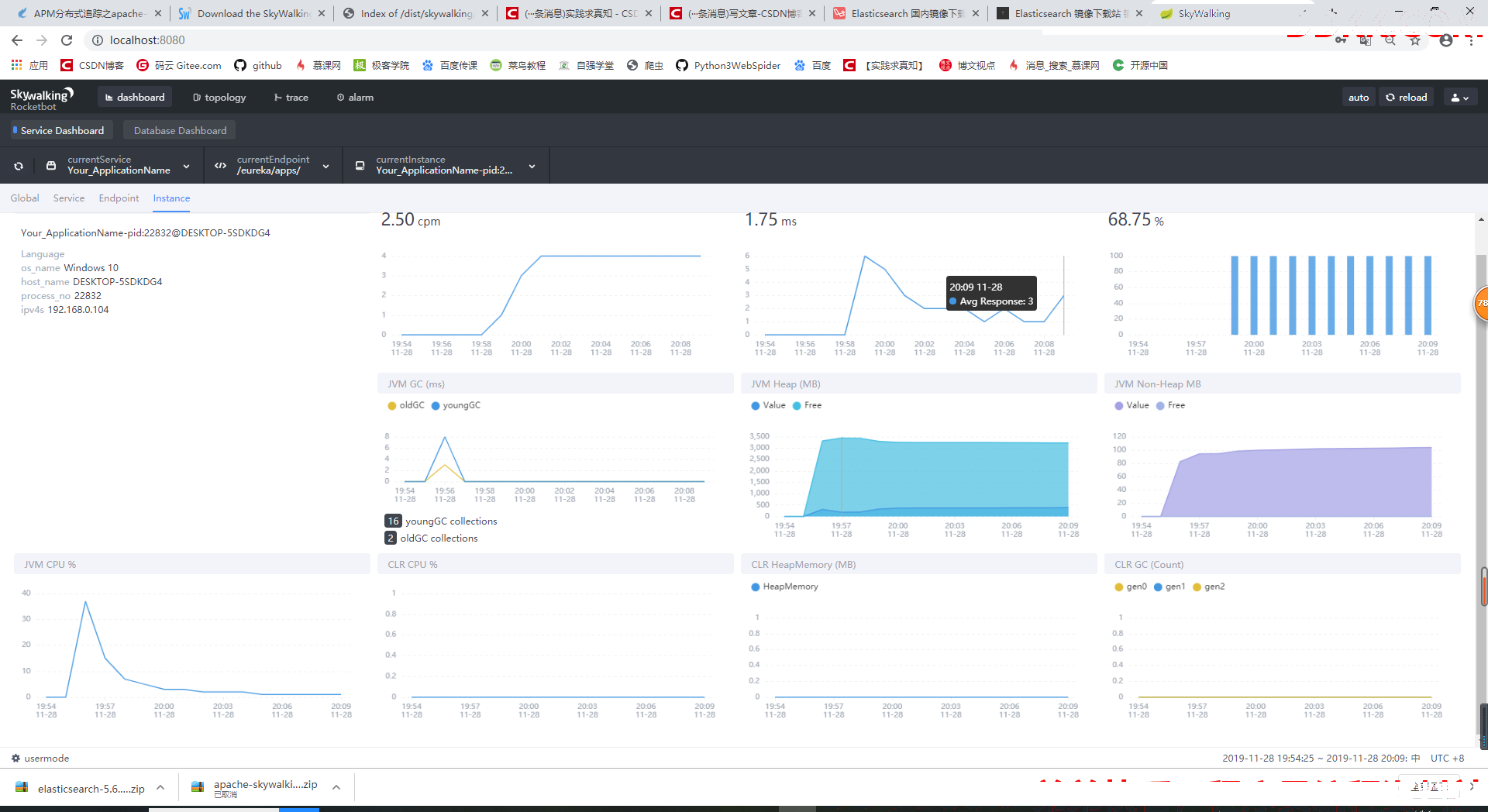Click the reload button
The width and height of the screenshot is (1488, 812).
[x=1407, y=98]
